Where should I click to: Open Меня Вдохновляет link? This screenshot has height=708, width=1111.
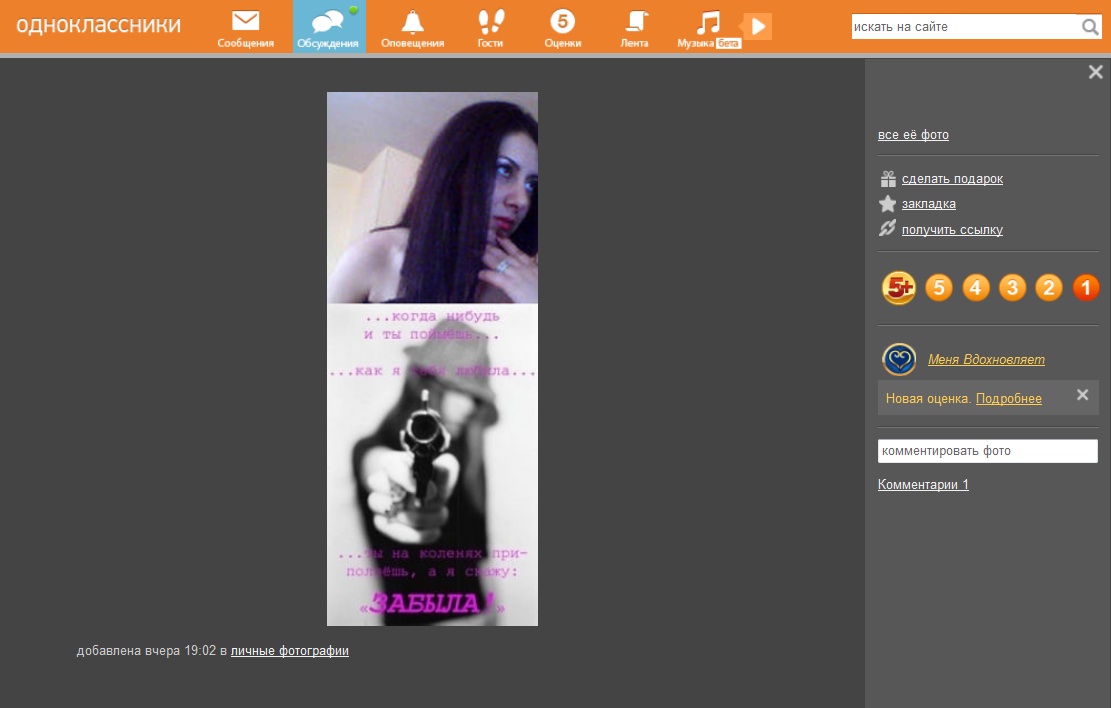click(x=986, y=360)
